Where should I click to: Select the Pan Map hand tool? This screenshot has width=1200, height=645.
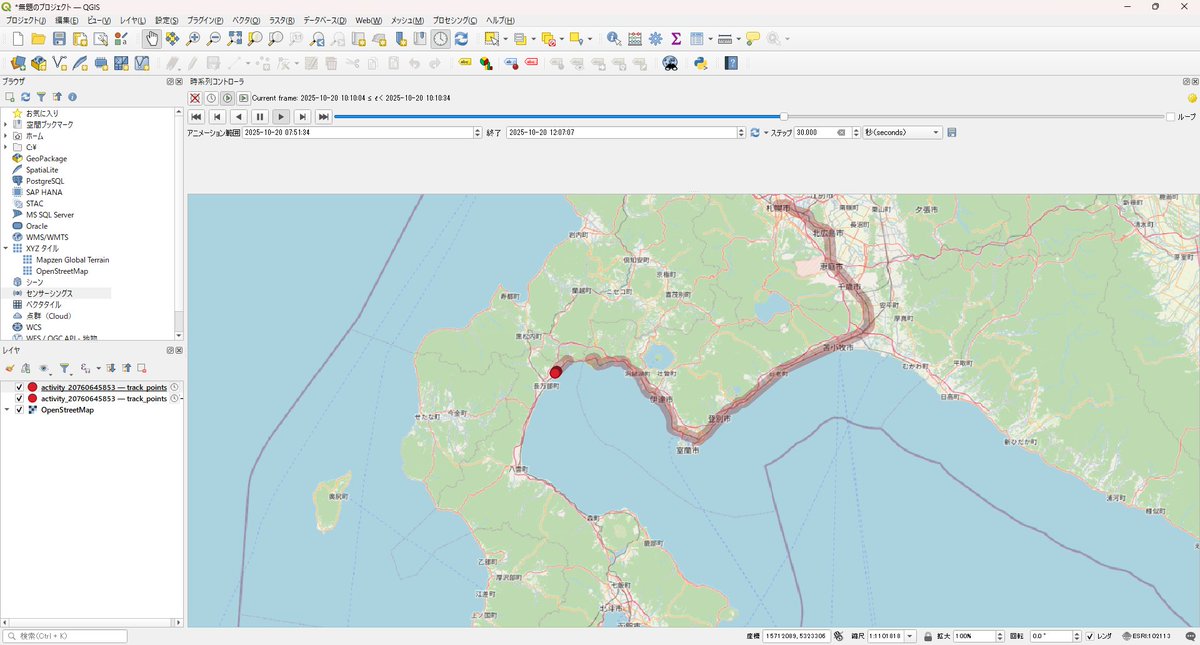(x=151, y=39)
